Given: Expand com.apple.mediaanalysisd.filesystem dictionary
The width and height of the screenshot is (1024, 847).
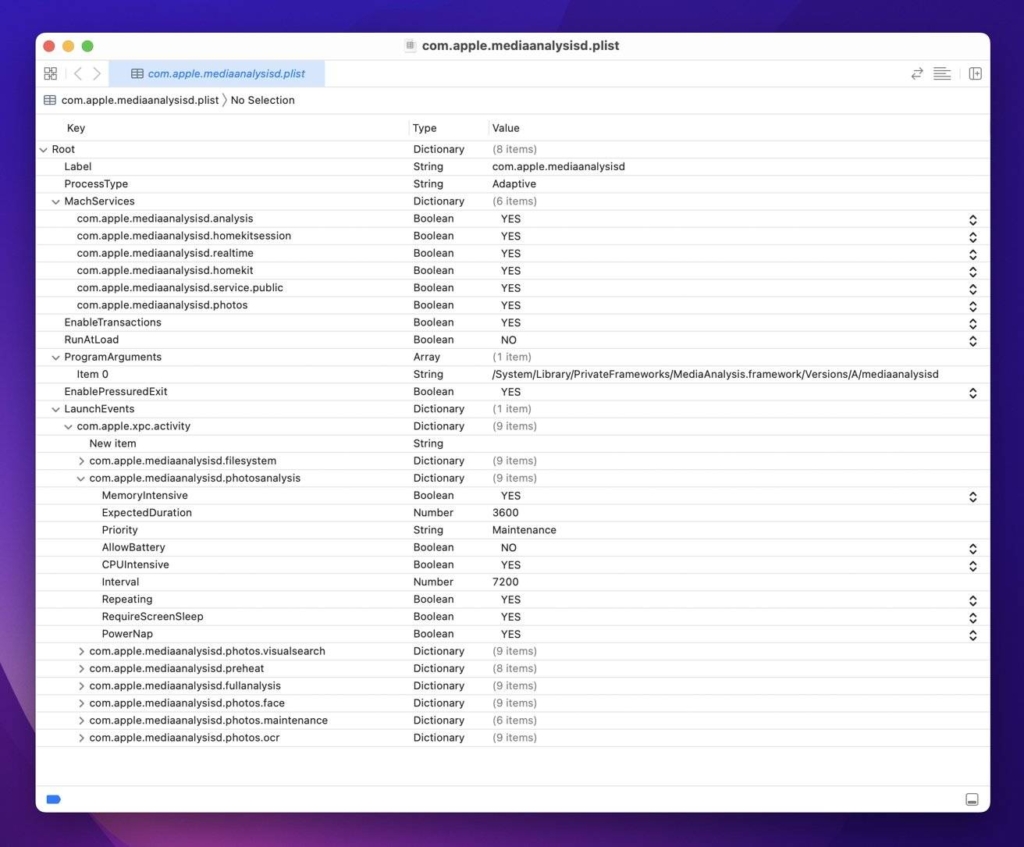Looking at the screenshot, I should pyautogui.click(x=80, y=461).
